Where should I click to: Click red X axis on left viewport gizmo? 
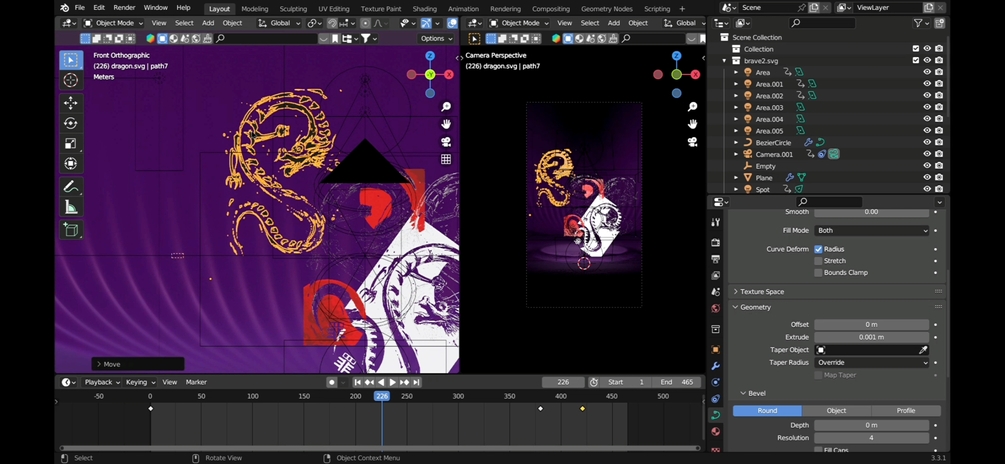point(449,74)
